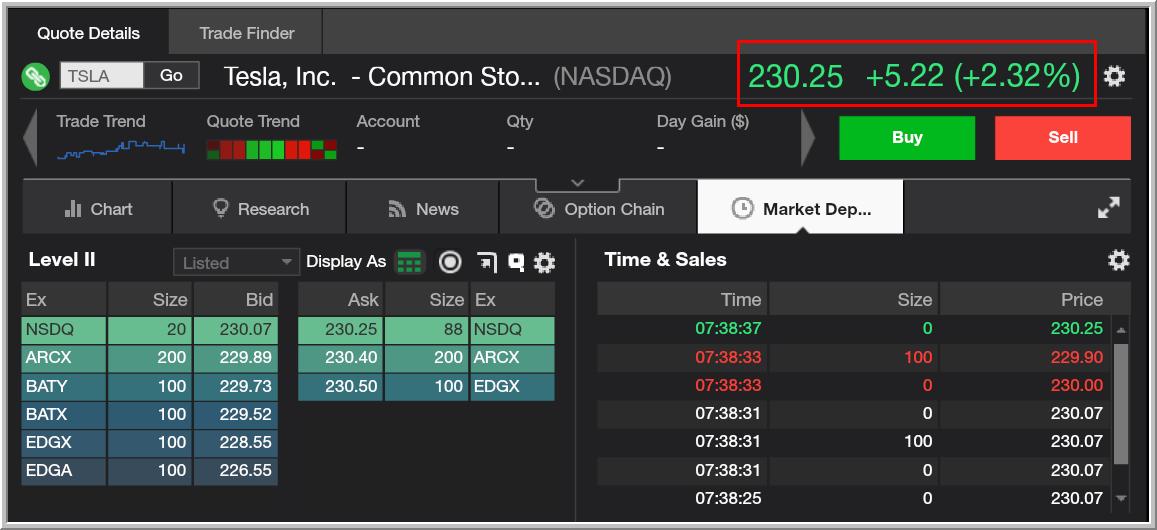The image size is (1157, 530).
Task: Open the Chart tab
Action: tap(97, 209)
